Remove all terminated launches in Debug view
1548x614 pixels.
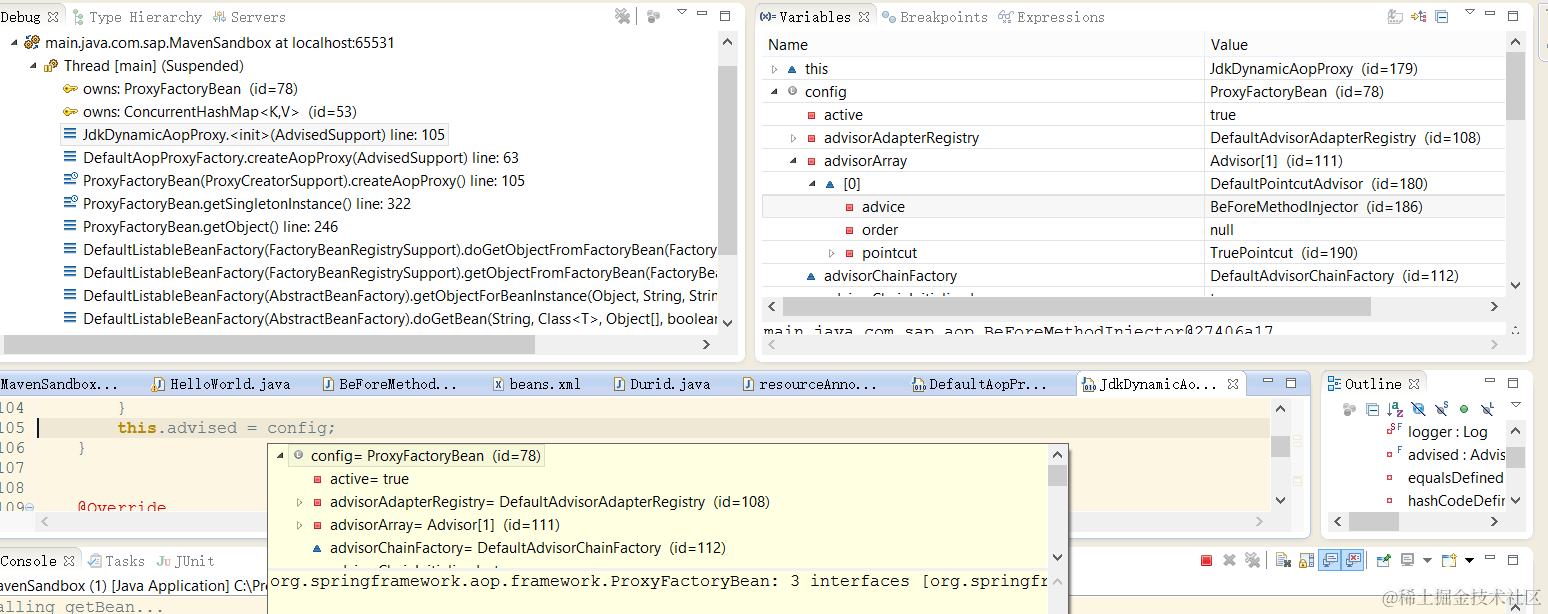(x=622, y=16)
